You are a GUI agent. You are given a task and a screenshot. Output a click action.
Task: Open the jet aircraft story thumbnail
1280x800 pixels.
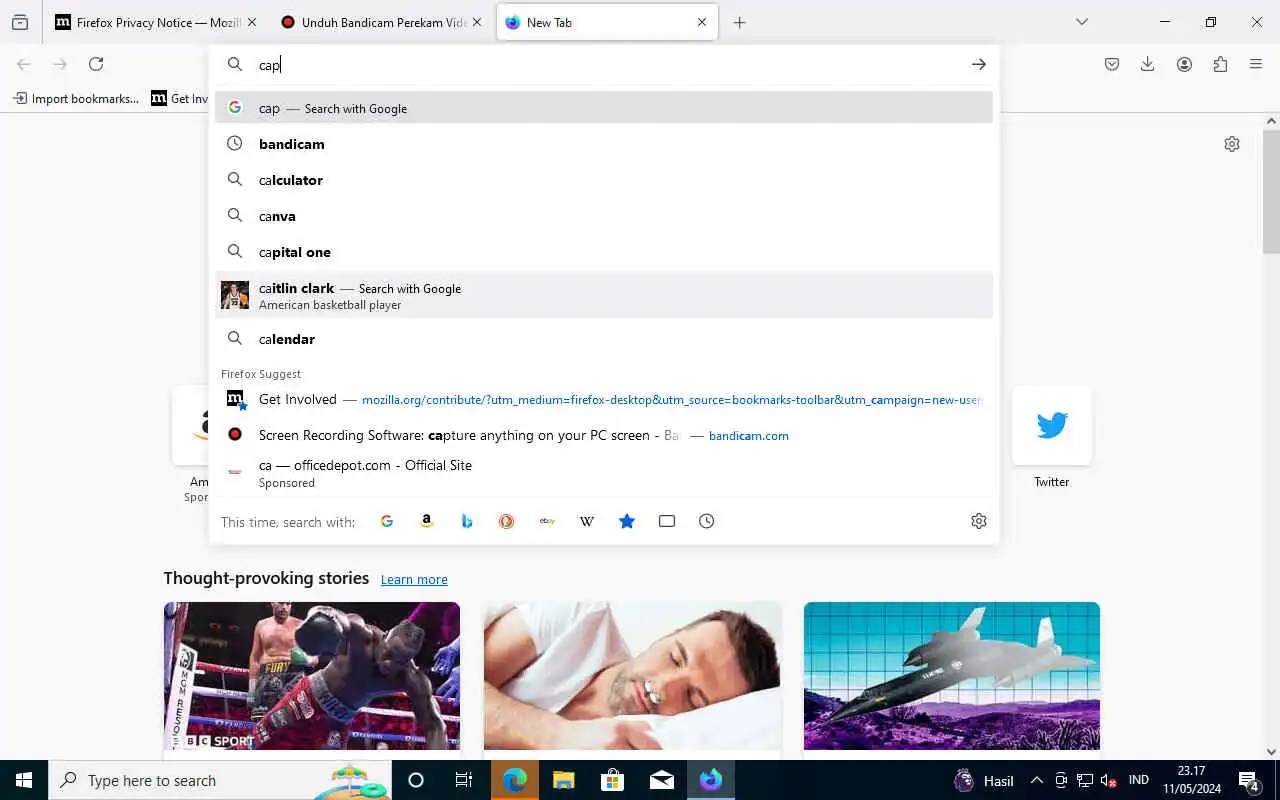coord(952,676)
